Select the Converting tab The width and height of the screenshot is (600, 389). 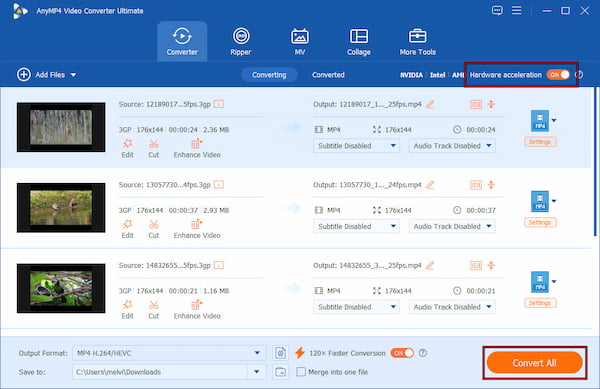click(x=269, y=75)
